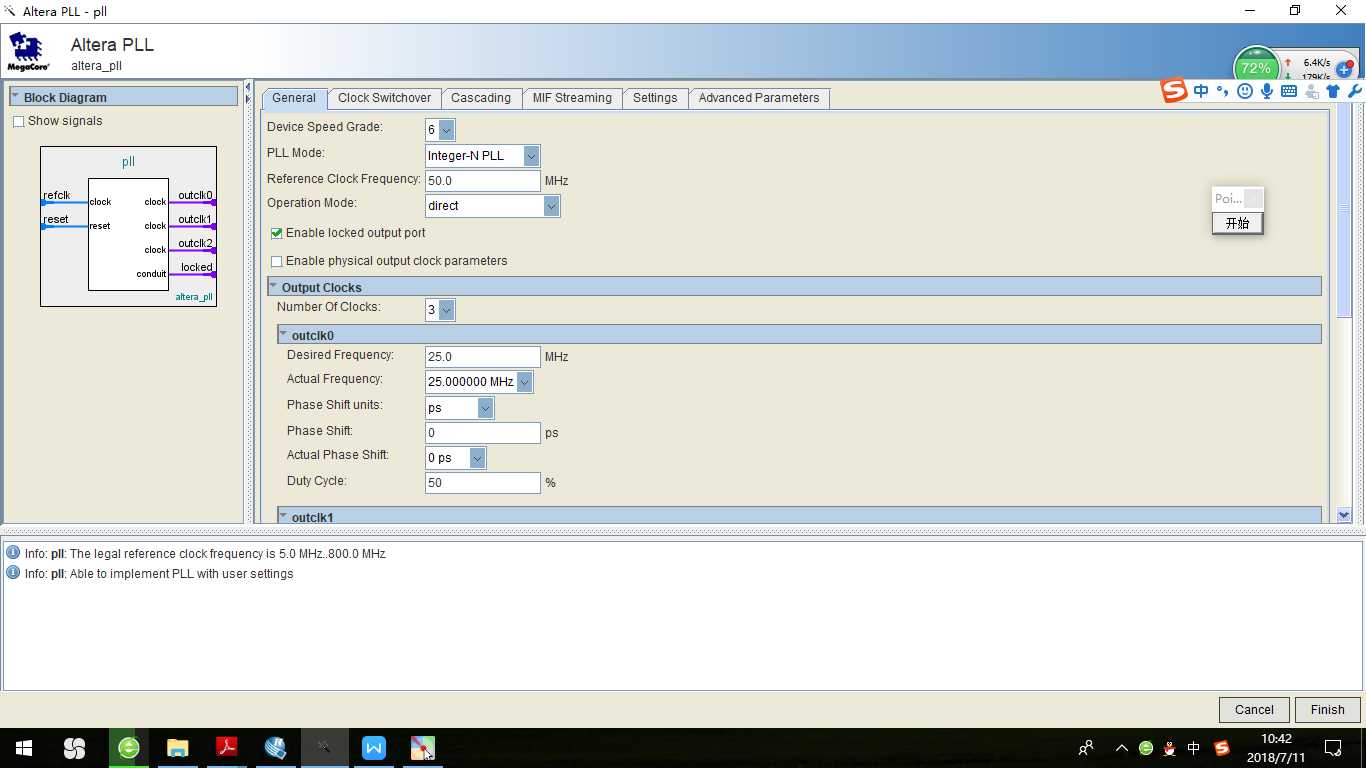Open the People icon in system tray
The height and width of the screenshot is (768, 1366).
coord(1086,748)
